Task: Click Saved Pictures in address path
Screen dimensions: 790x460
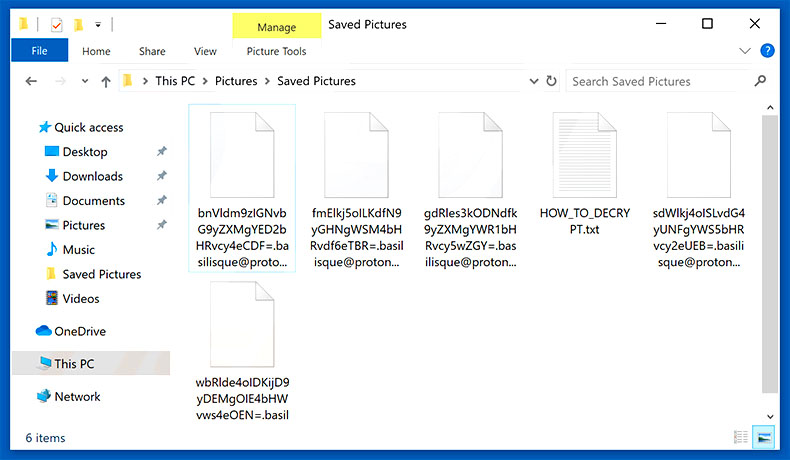Action: coord(316,81)
